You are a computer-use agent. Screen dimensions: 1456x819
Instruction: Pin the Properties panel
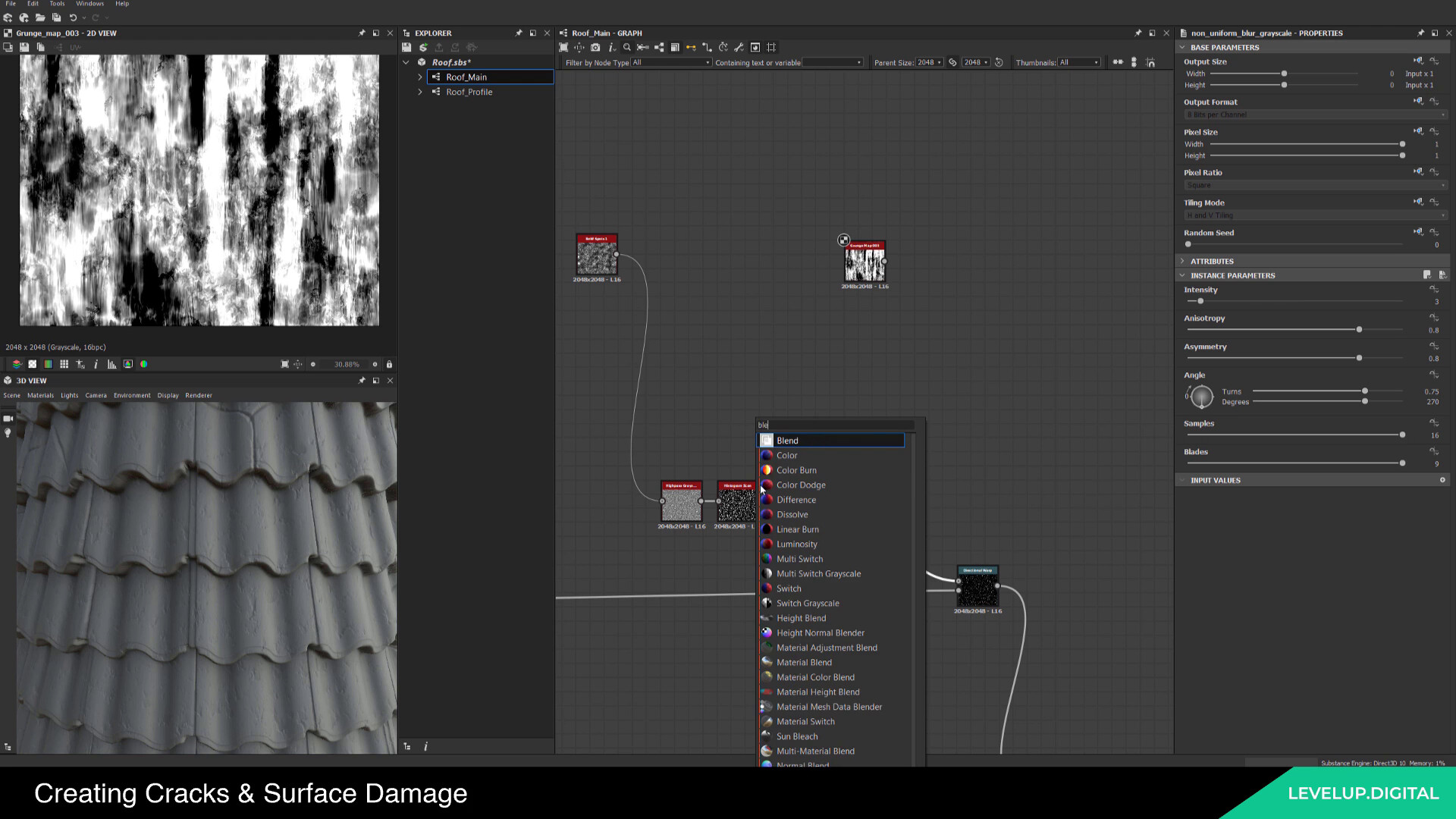click(1420, 33)
